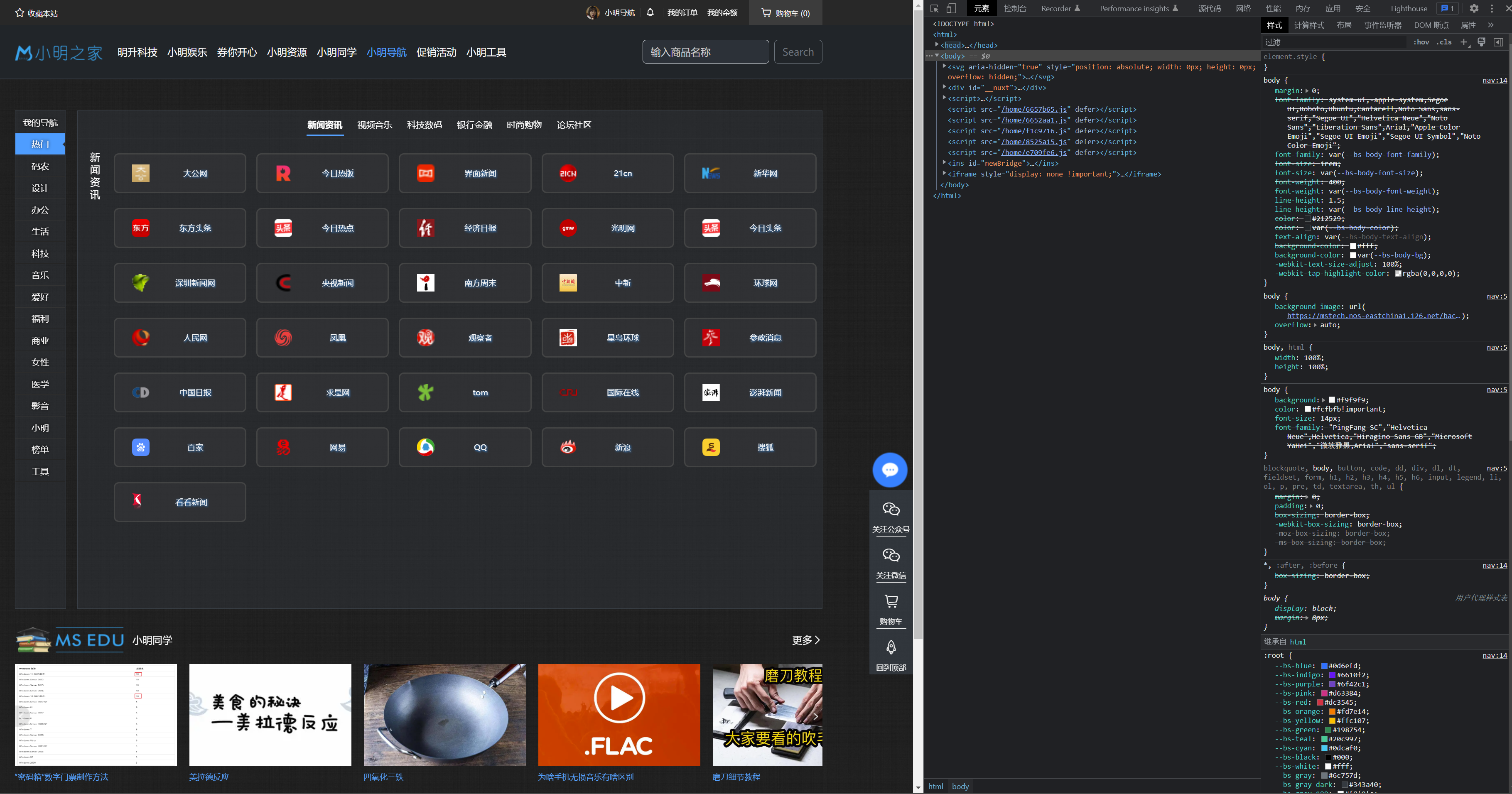Image resolution: width=1512 pixels, height=794 pixels.
Task: Open the 促销活动 nav menu item
Action: (x=436, y=52)
